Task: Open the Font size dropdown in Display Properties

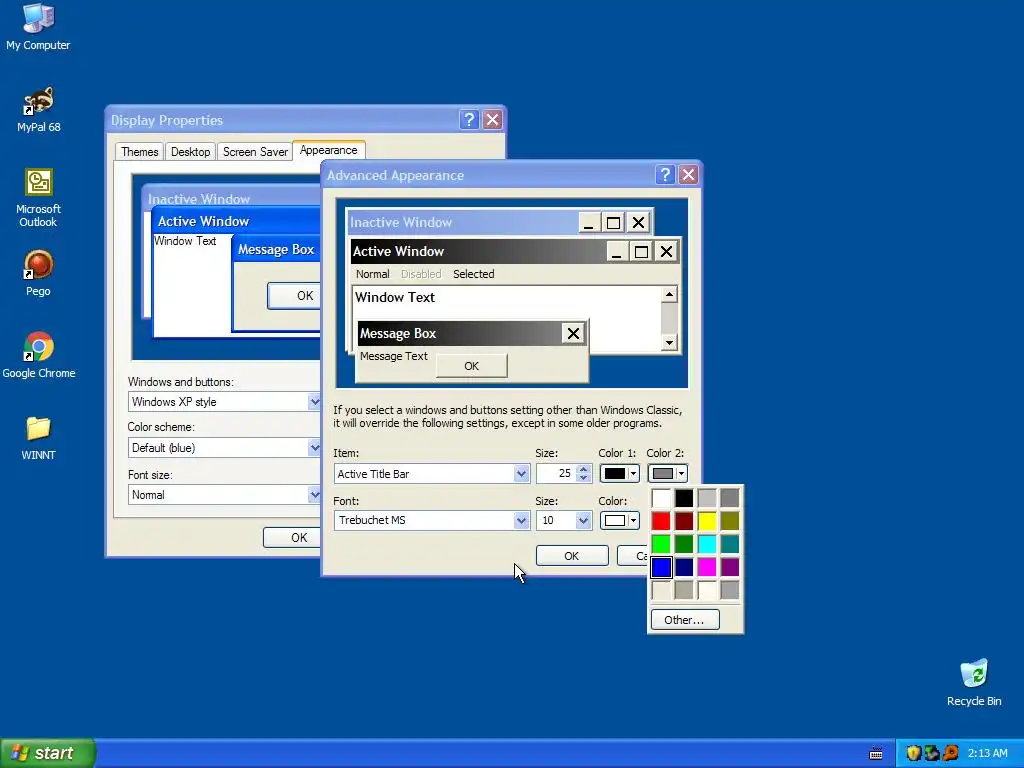Action: click(x=314, y=495)
